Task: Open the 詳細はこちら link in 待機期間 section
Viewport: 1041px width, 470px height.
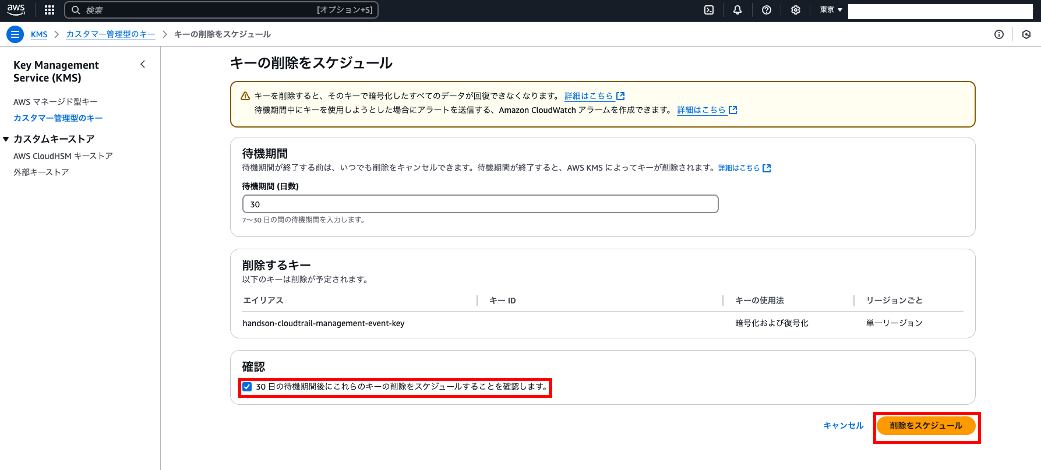Action: coord(744,168)
